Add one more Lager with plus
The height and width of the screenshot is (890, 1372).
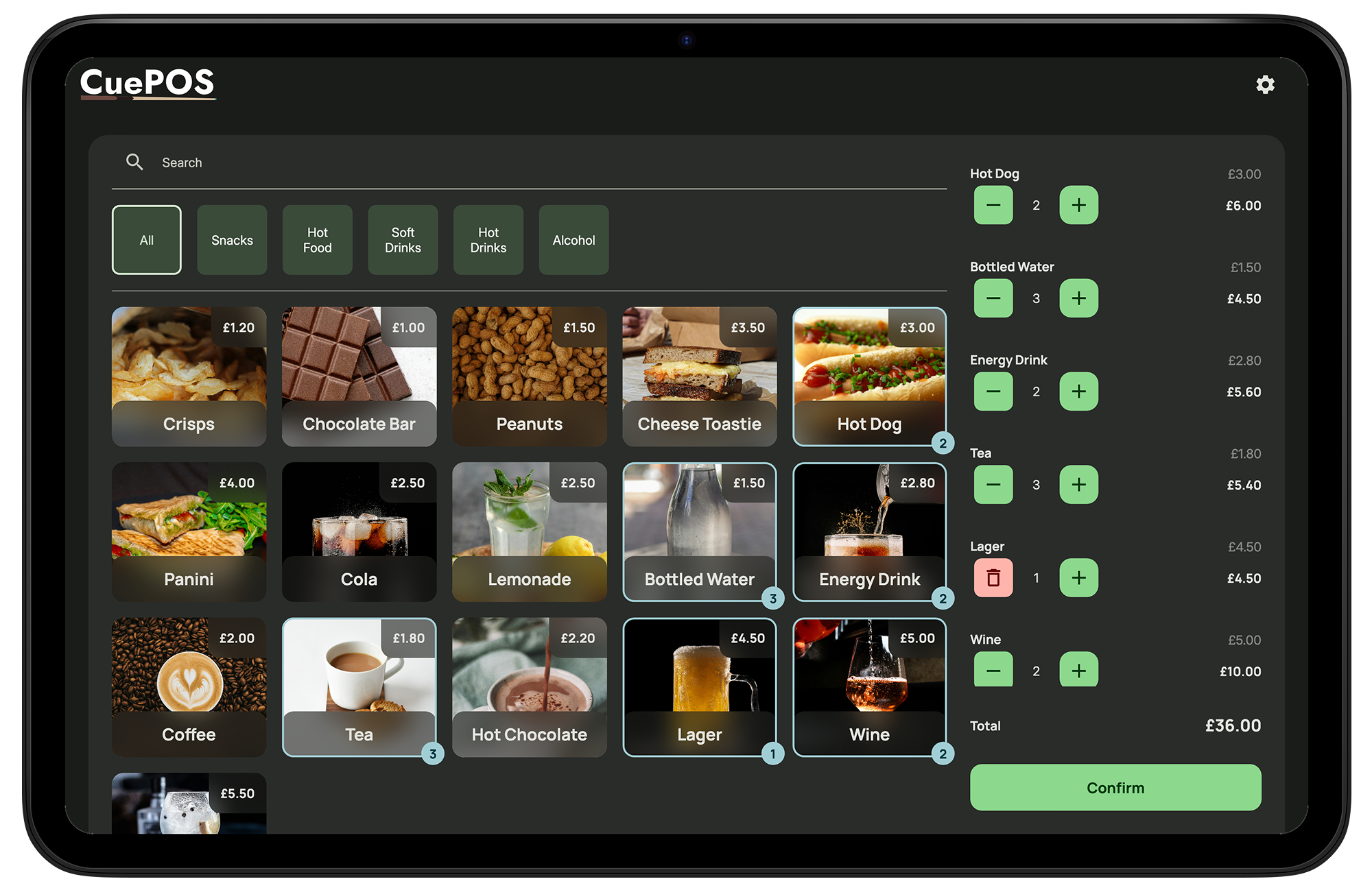click(1078, 578)
